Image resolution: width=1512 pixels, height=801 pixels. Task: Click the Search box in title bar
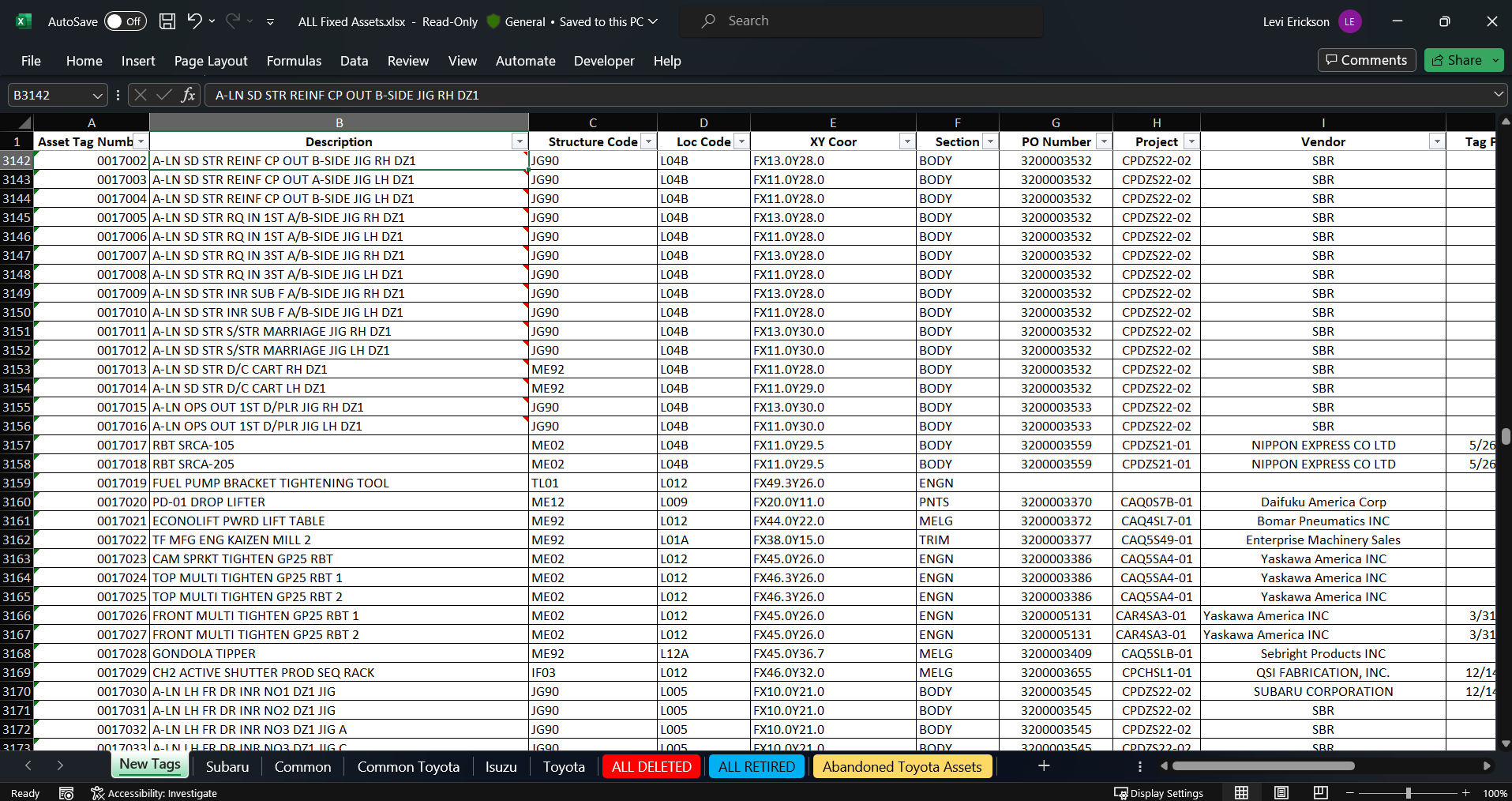click(861, 21)
